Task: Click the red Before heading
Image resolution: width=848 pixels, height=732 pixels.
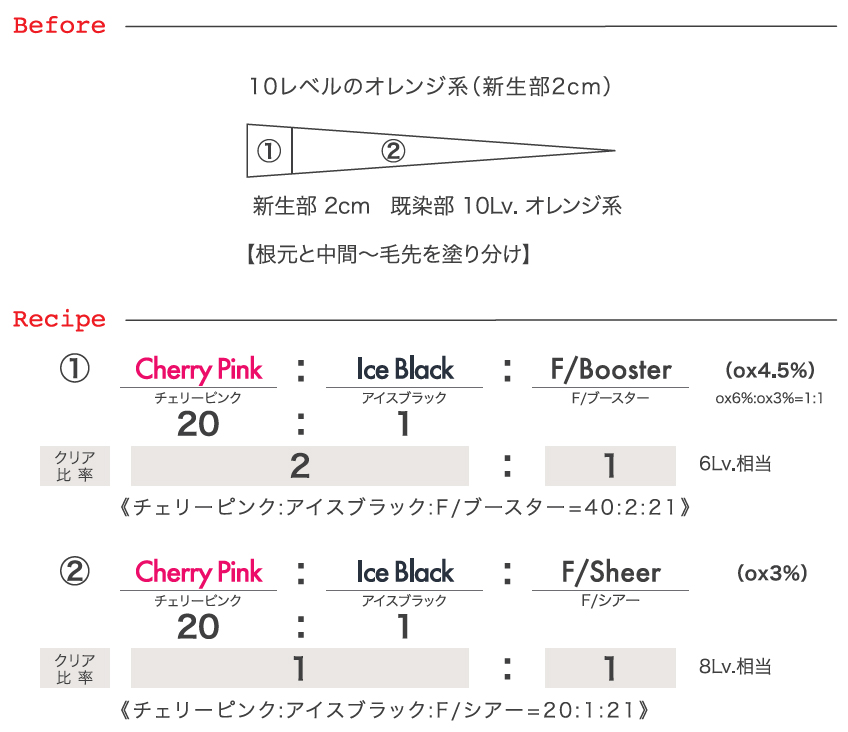Action: tap(59, 25)
